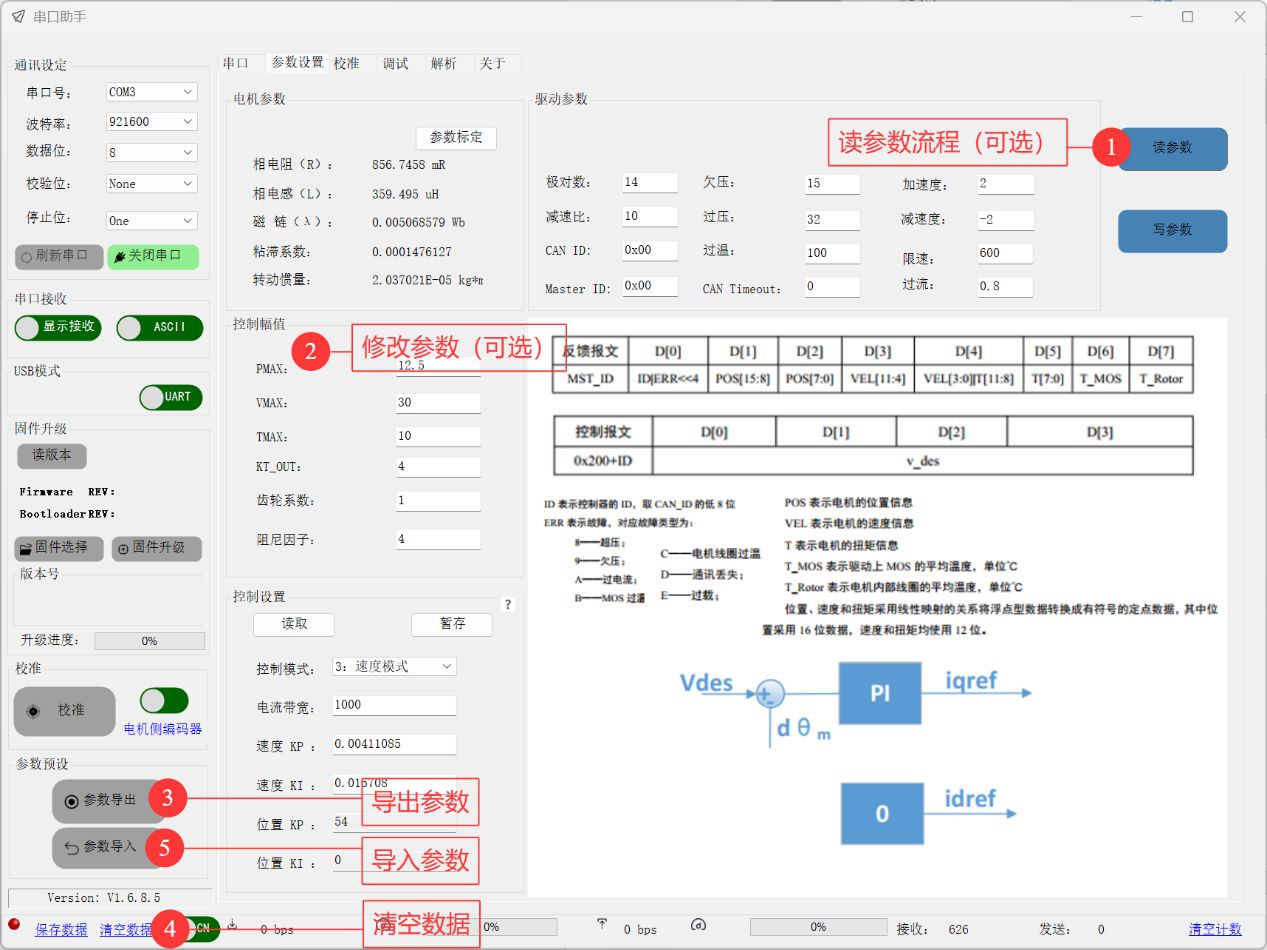
Task: Click the 校准 target icon button
Action: coord(64,711)
